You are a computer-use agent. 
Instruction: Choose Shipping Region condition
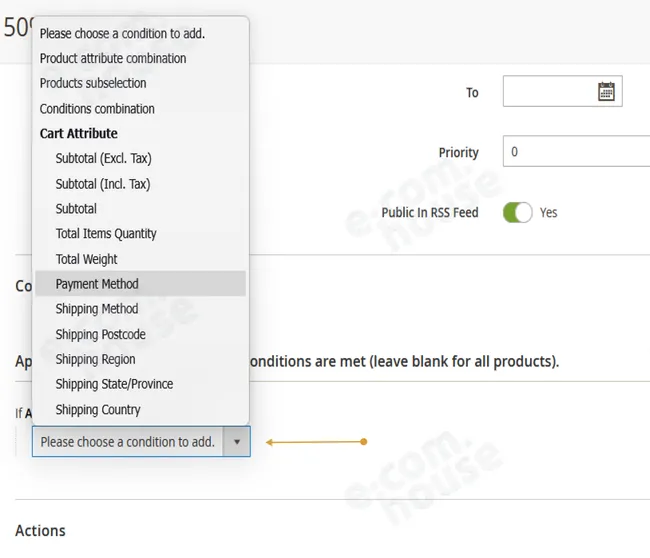click(x=141, y=359)
